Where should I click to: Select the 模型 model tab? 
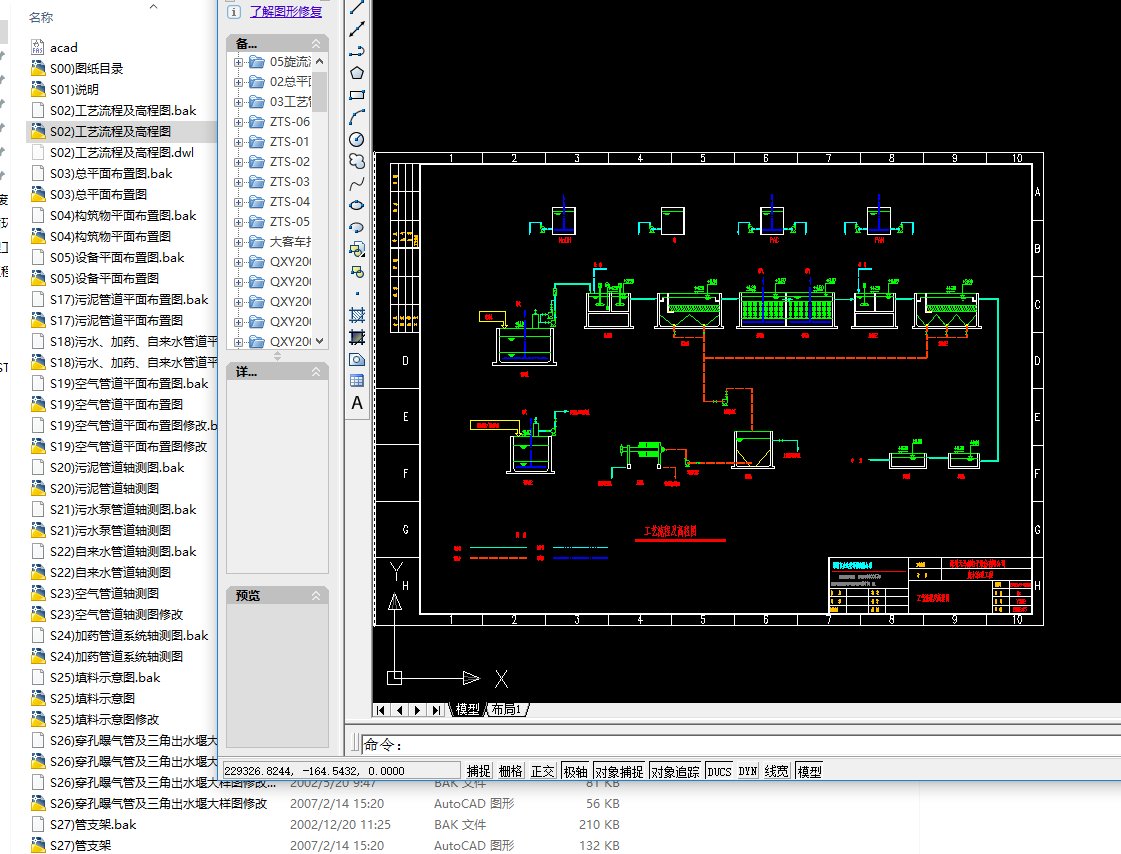467,709
